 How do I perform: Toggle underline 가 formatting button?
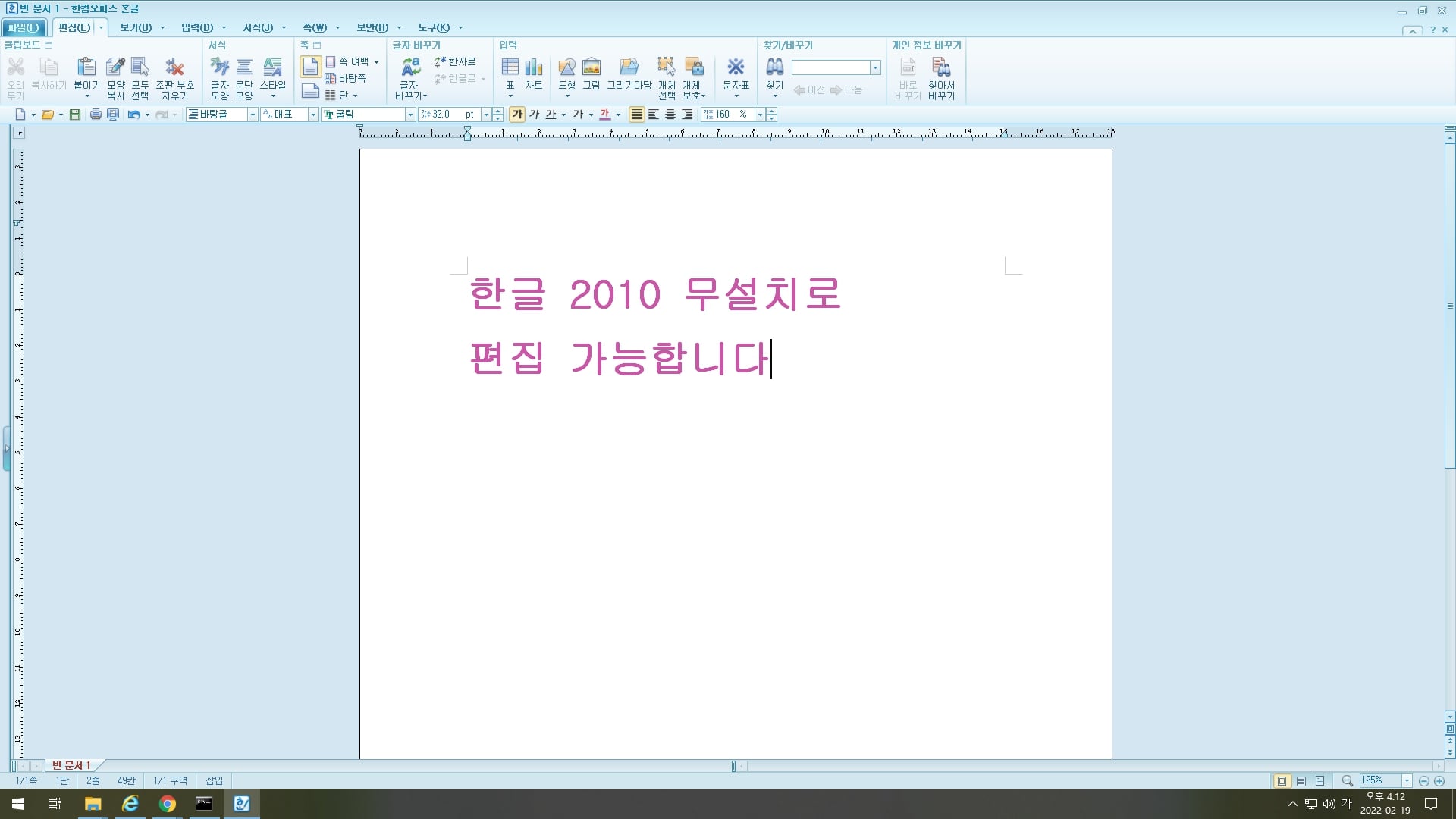click(551, 115)
